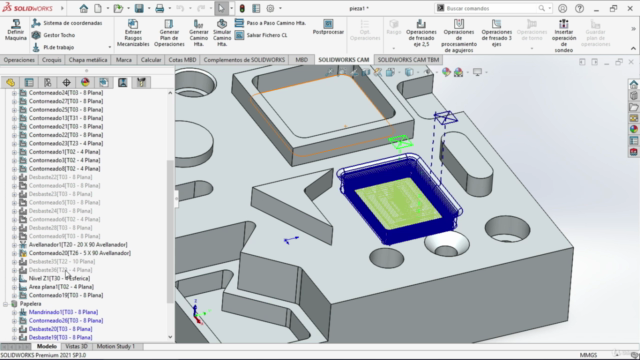Viewport: 640px width, 360px height.
Task: Open Pl. de trabajo dropdown arrow
Action: click(x=109, y=47)
